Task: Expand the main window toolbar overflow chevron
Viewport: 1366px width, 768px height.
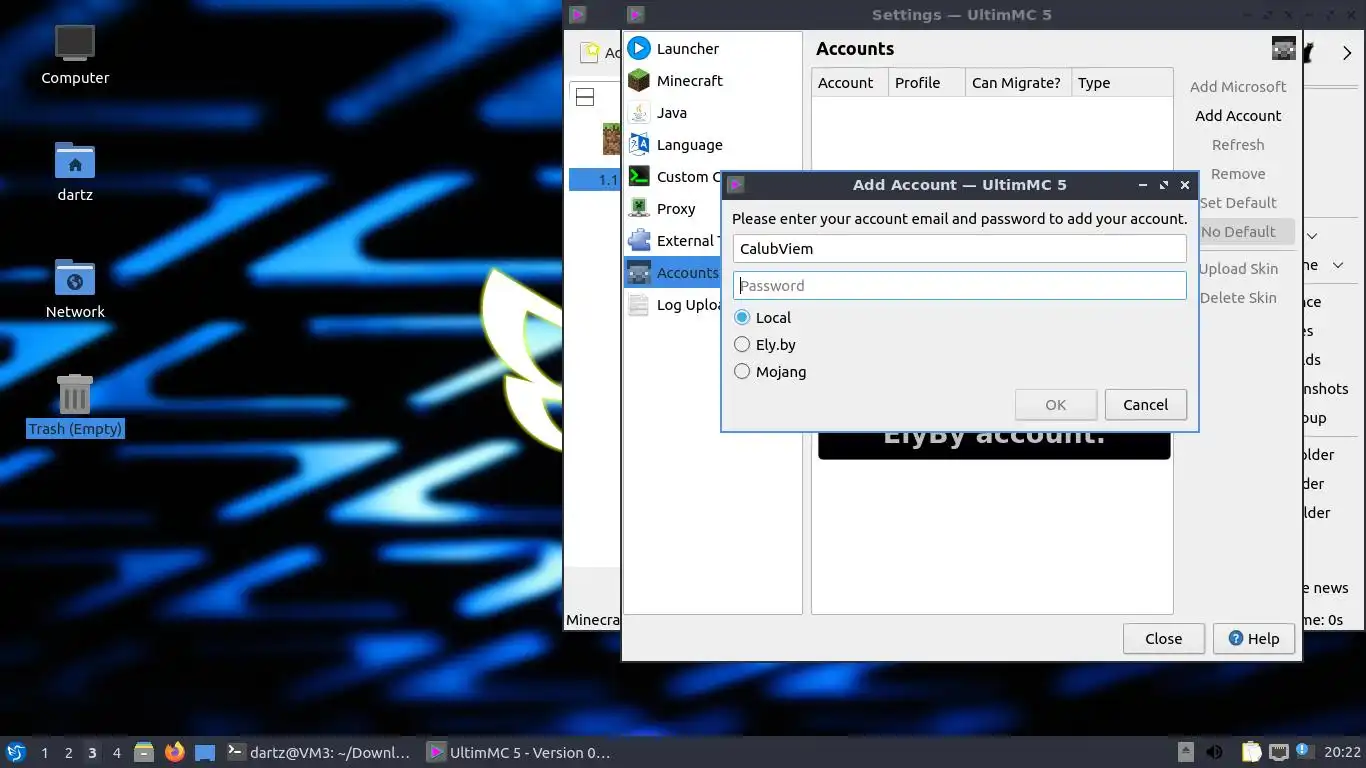Action: (1346, 53)
